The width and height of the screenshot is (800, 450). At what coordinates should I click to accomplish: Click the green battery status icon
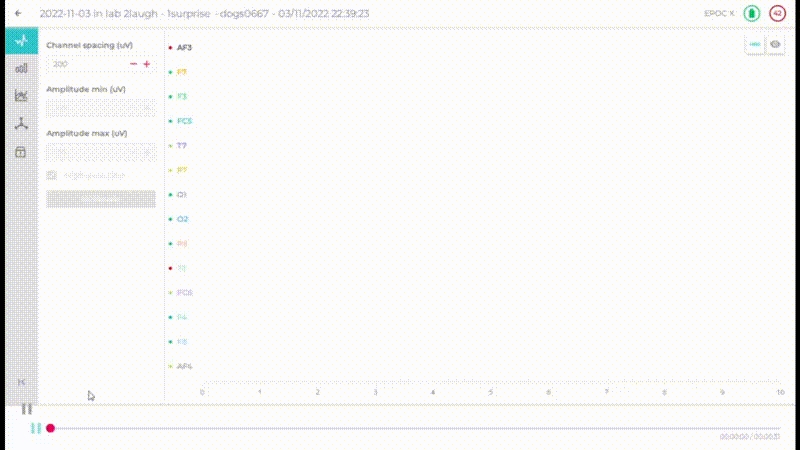[x=751, y=14]
